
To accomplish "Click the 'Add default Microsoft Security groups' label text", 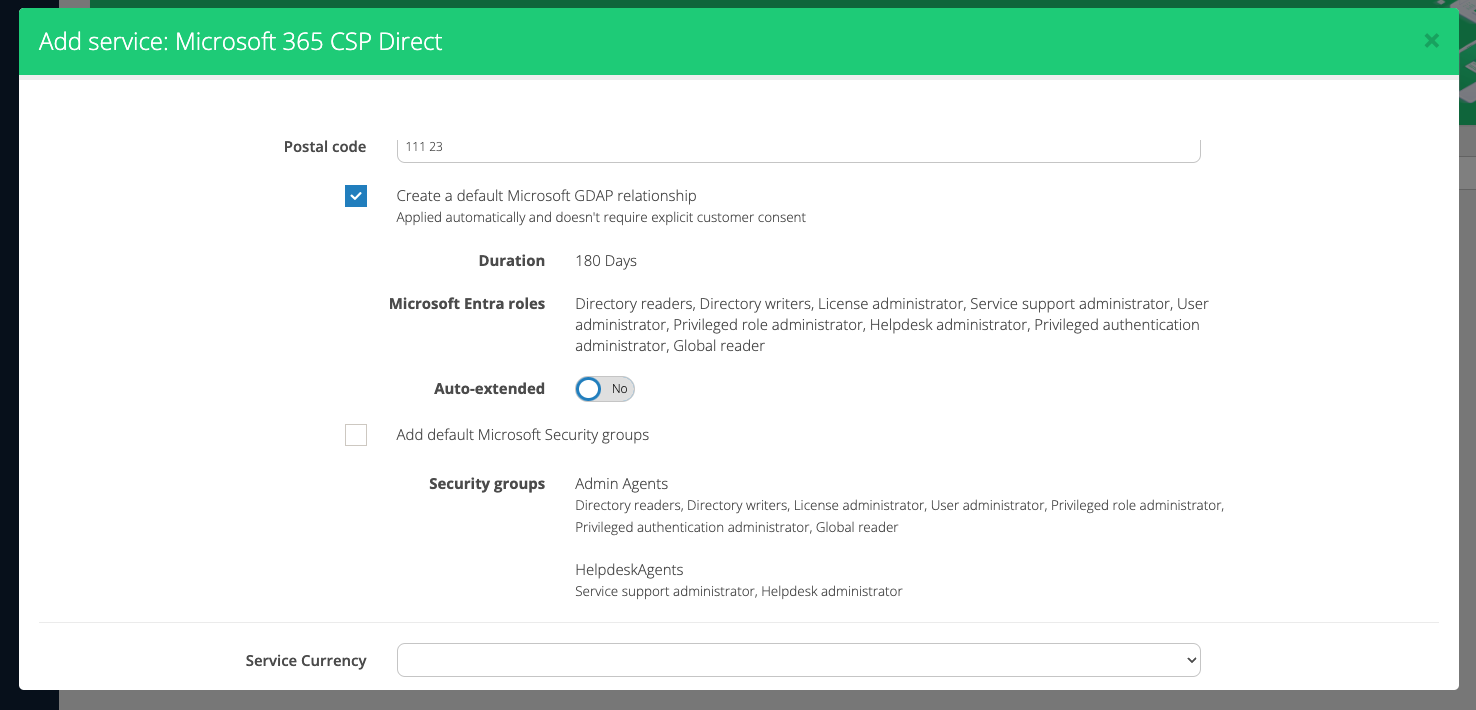I will 522,435.
